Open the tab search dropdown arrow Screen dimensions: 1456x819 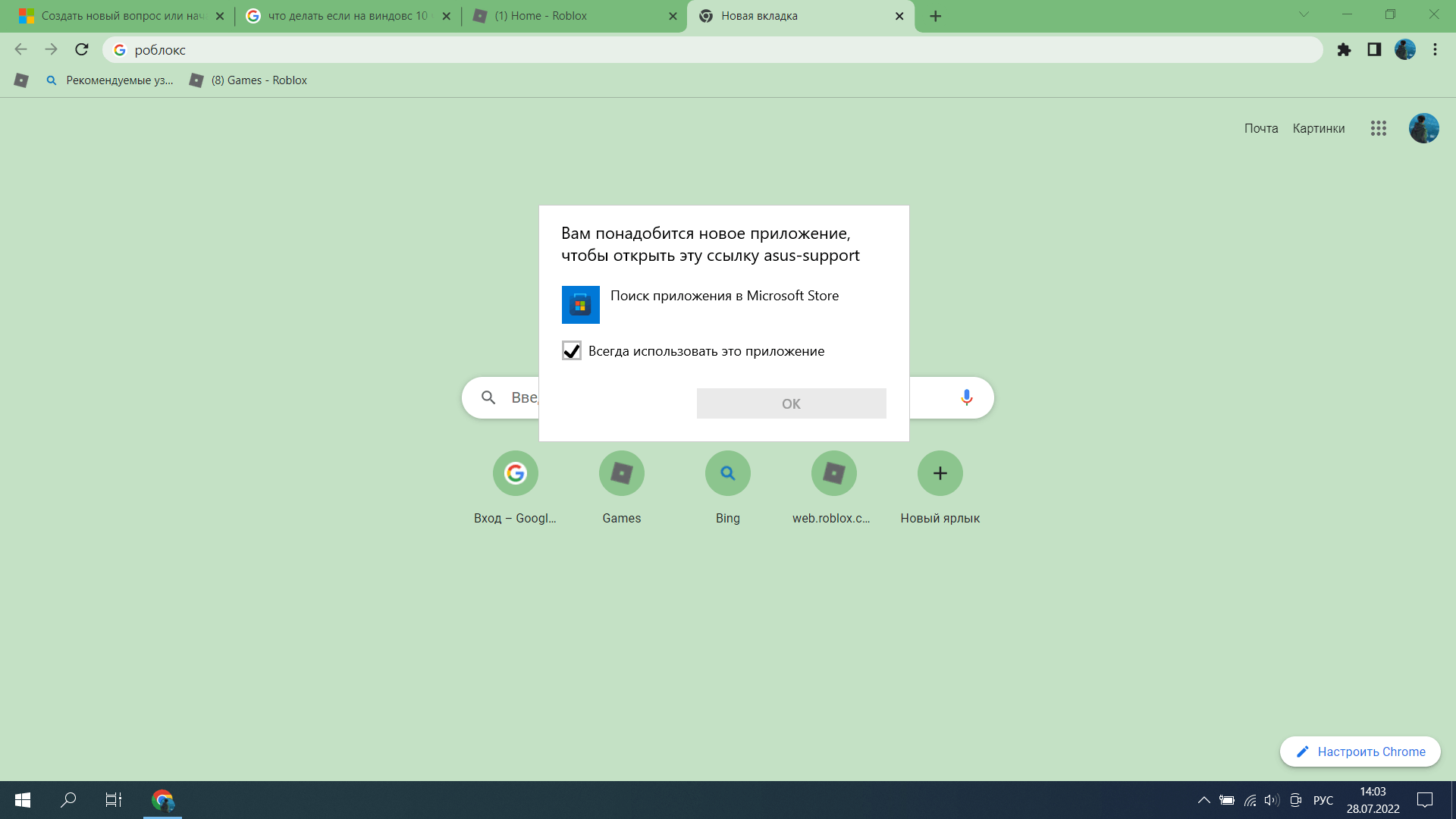coord(1304,14)
